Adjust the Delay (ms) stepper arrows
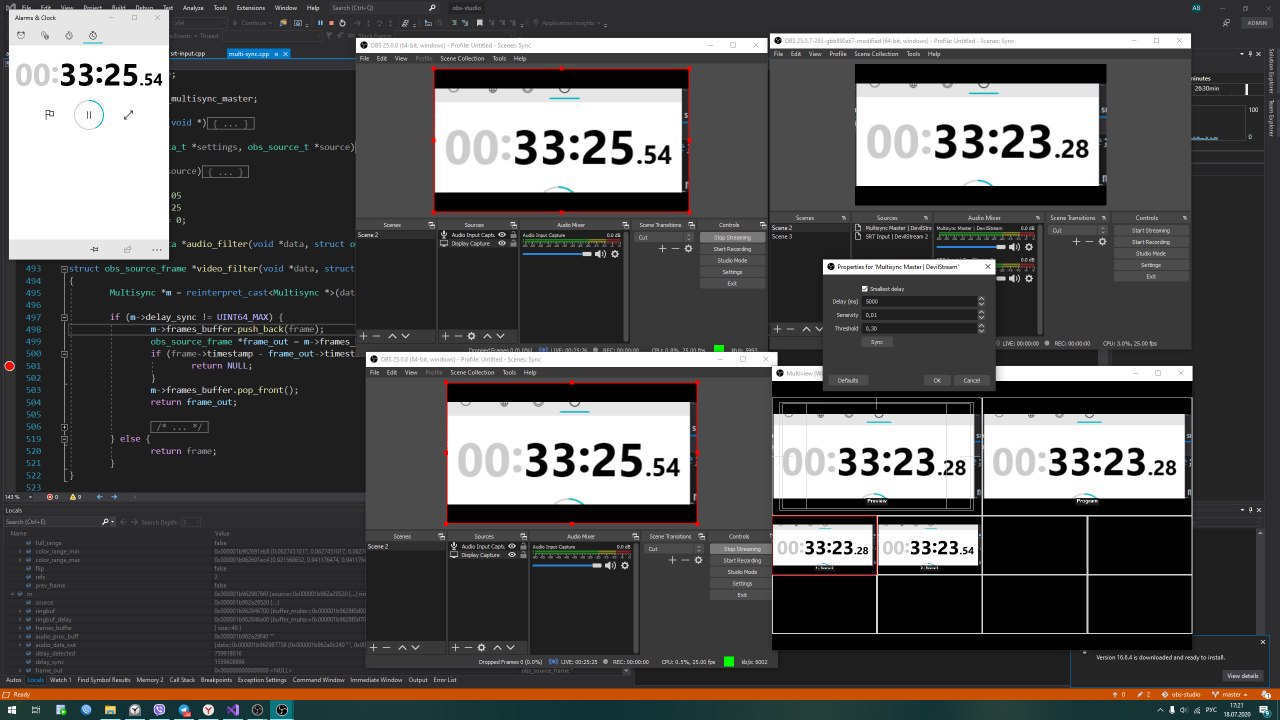1280x720 pixels. point(981,301)
